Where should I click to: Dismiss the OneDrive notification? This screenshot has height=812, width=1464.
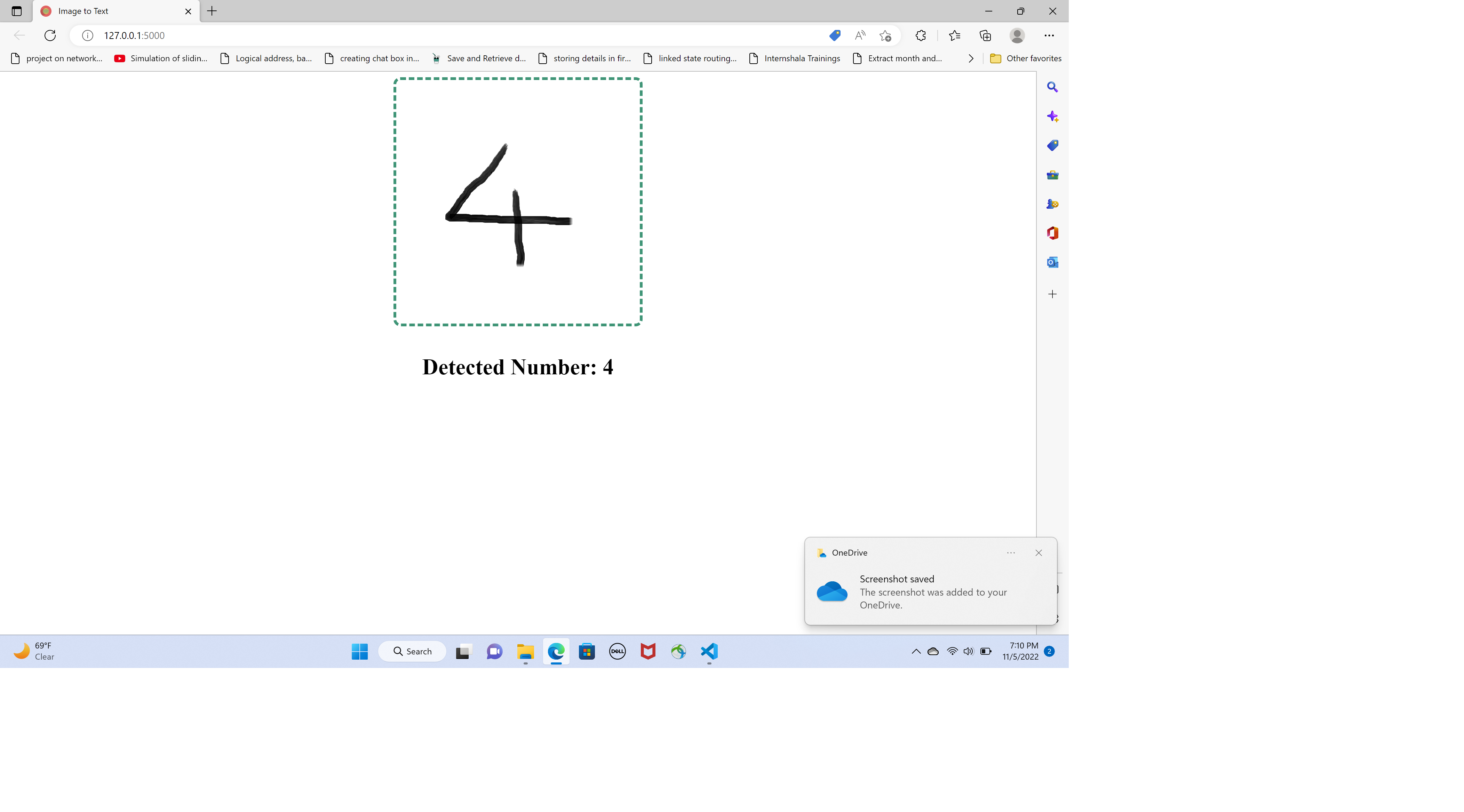(1038, 552)
